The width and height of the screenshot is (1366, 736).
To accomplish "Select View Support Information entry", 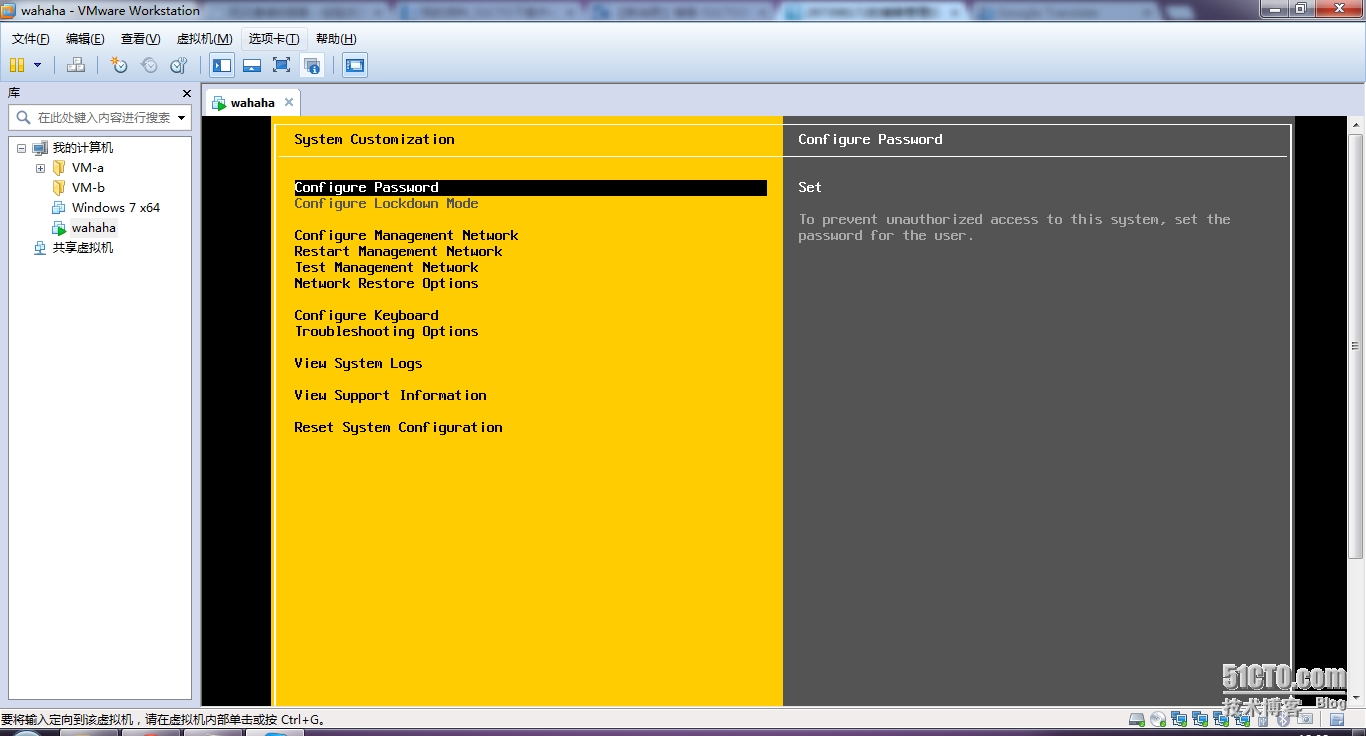I will 390,396.
